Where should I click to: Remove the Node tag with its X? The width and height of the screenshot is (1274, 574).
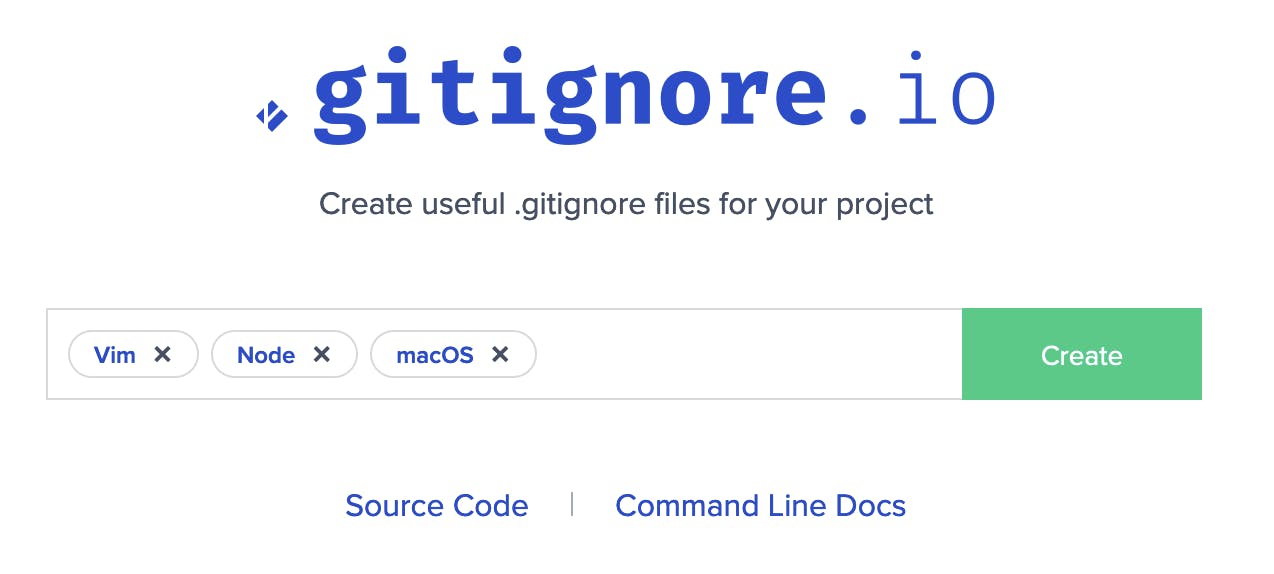[x=321, y=354]
